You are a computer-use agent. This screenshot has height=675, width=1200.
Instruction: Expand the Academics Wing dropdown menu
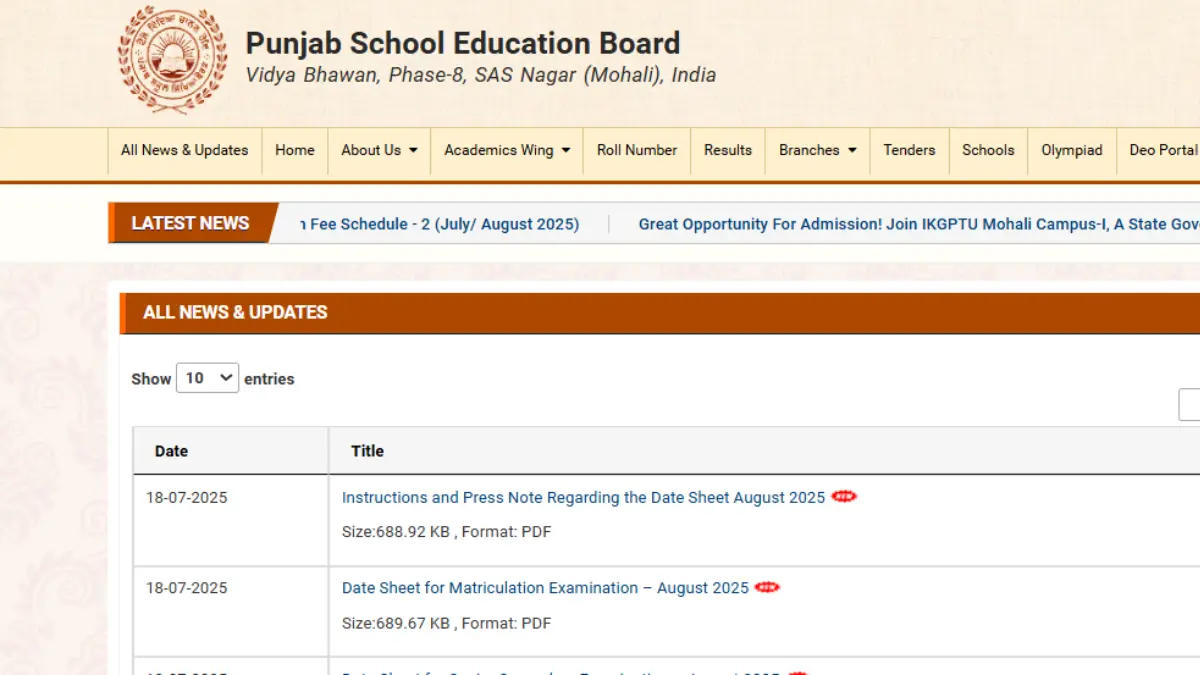(x=507, y=150)
